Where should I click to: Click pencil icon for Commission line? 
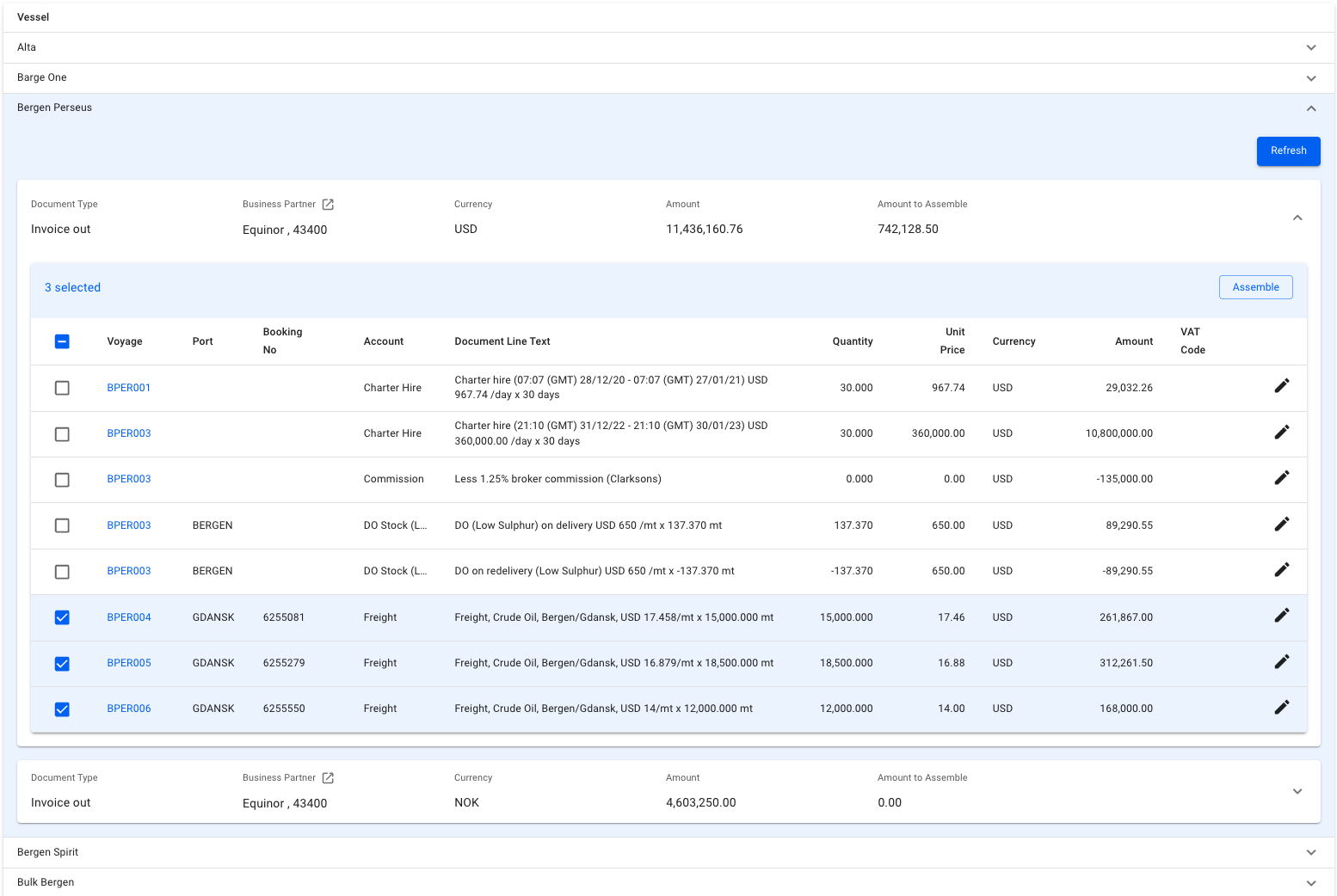tap(1281, 478)
